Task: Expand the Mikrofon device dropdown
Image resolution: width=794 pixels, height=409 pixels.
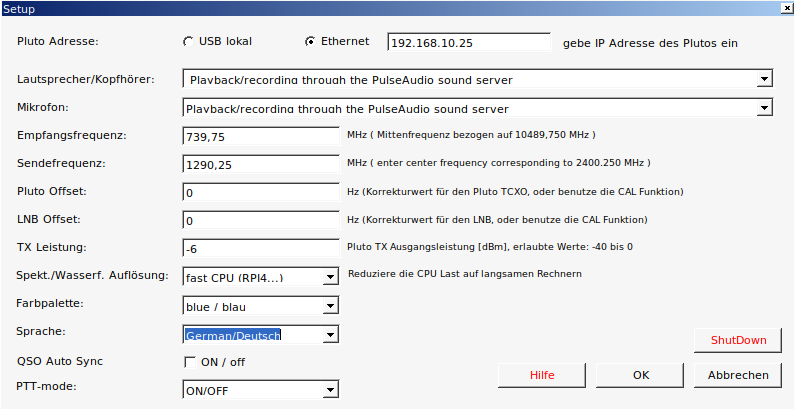Action: click(765, 108)
